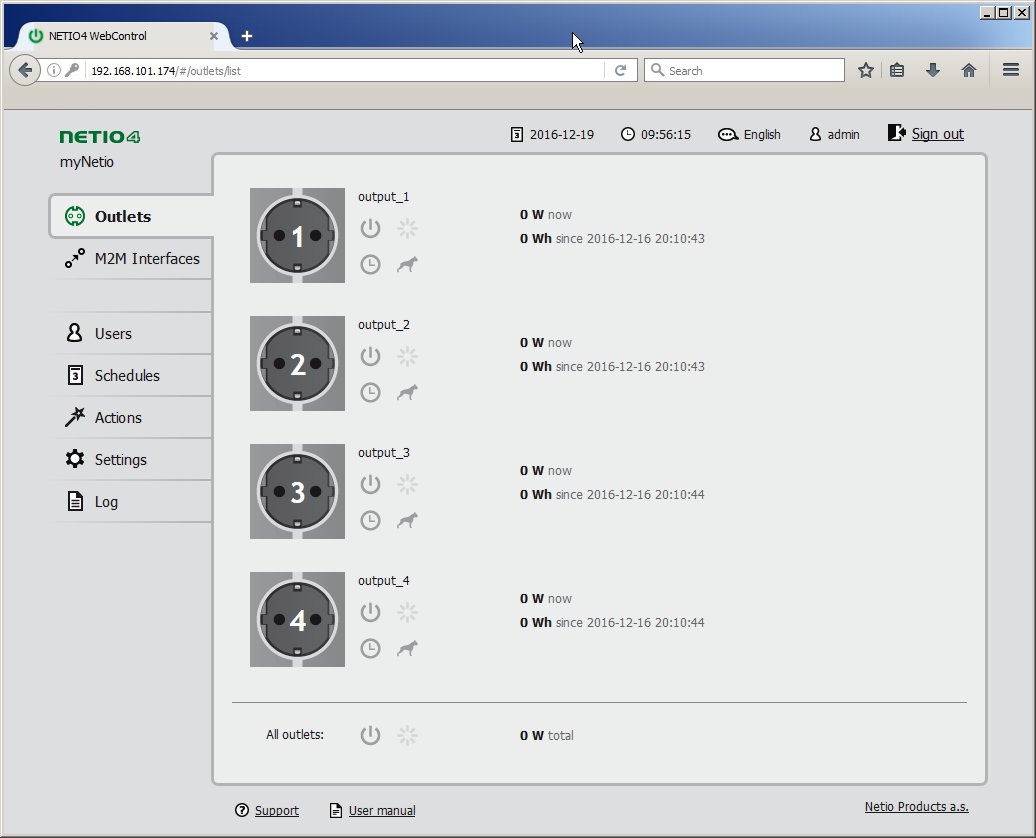Open the admin user menu
This screenshot has width=1036, height=838.
[x=834, y=134]
